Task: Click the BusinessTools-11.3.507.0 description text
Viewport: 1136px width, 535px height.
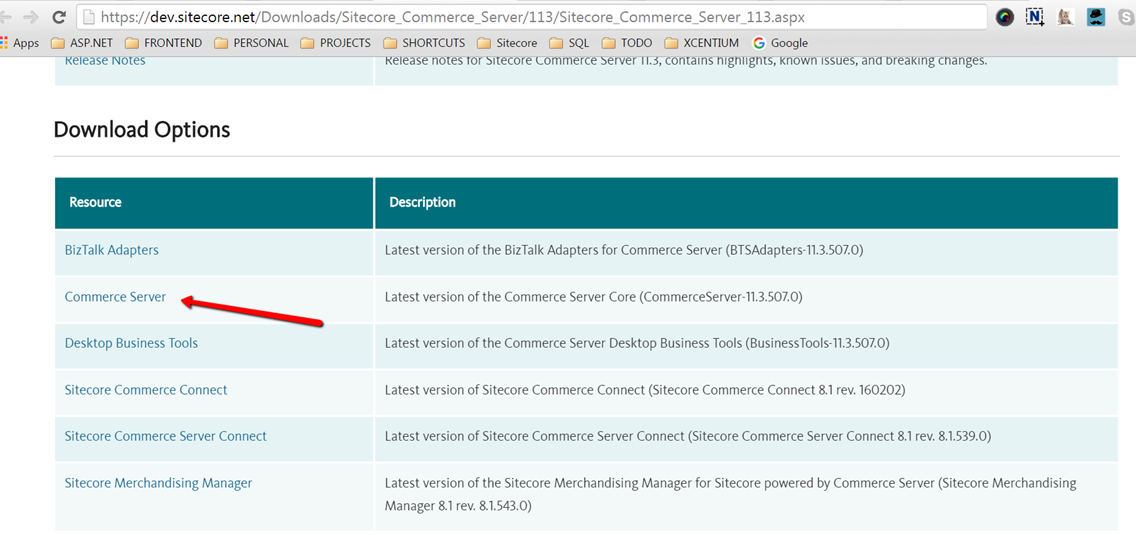Action: click(637, 343)
